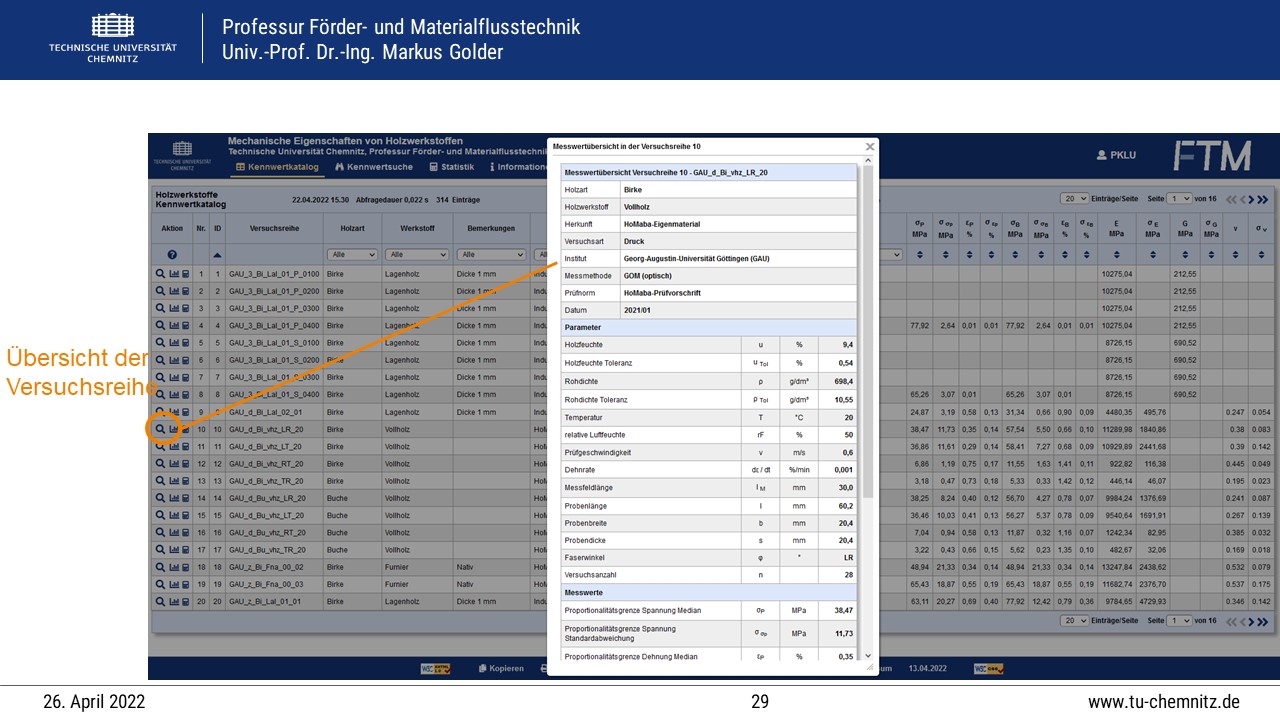The image size is (1280, 720).
Task: Go to next page using bottom pagination arrow
Action: pos(1252,621)
